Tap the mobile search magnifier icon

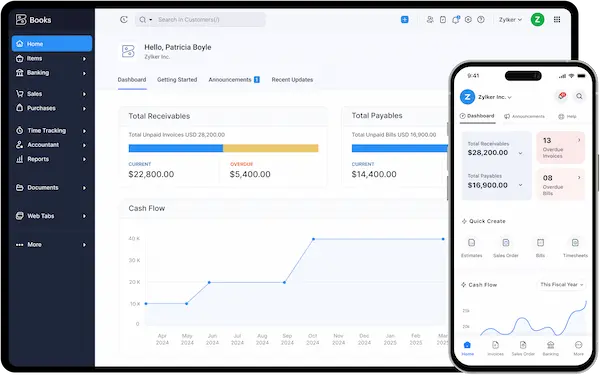point(579,96)
